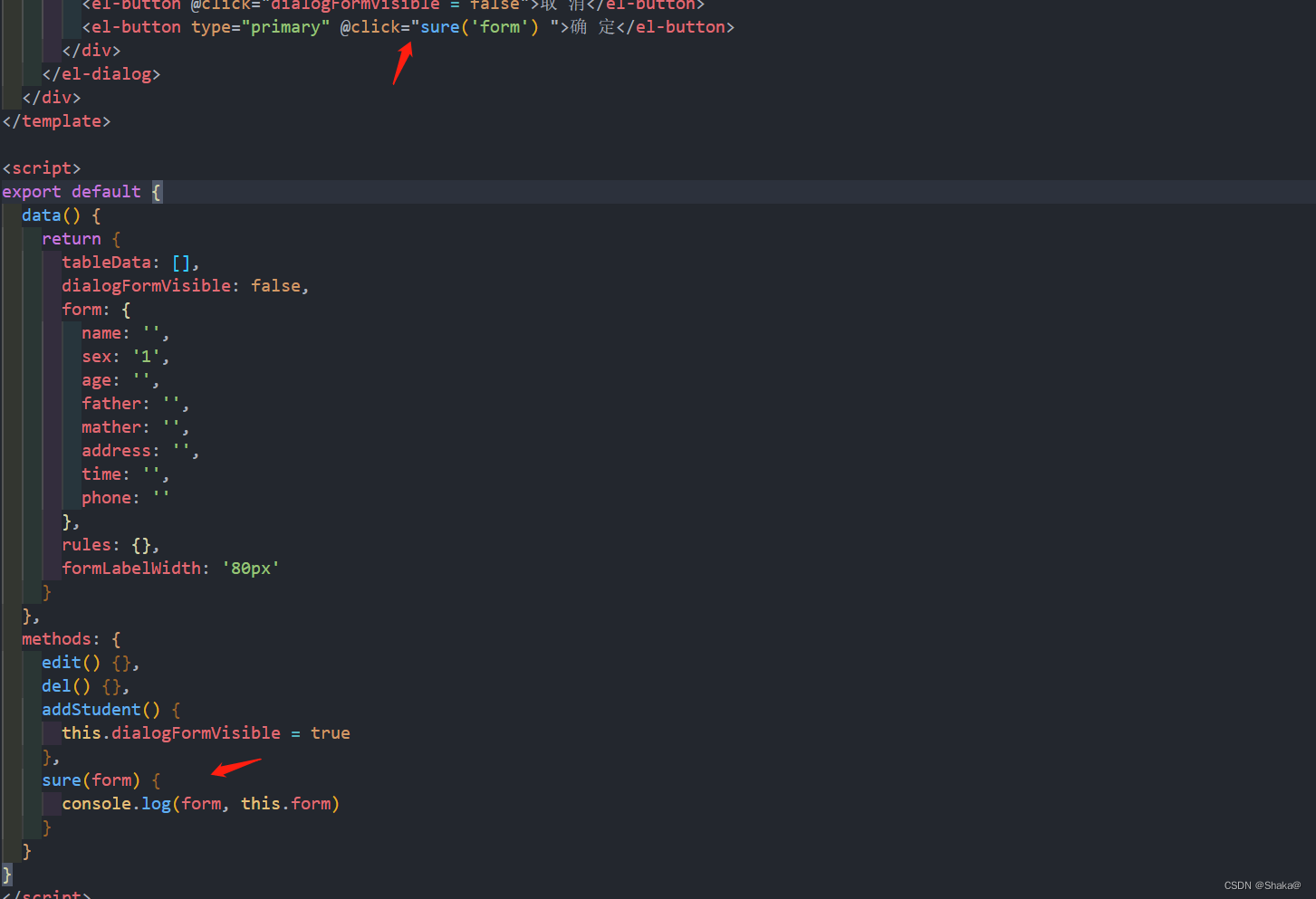Click the time: '' property

tap(125, 474)
